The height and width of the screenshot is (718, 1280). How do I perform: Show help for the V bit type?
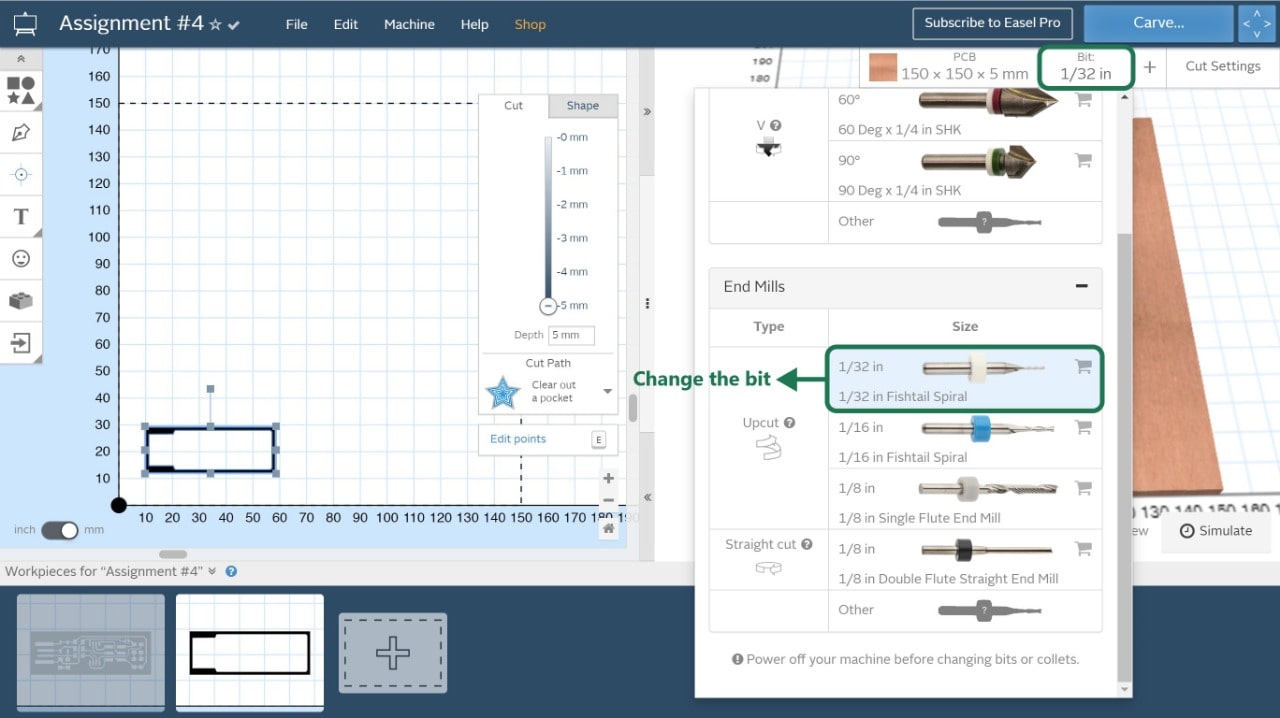click(x=776, y=126)
